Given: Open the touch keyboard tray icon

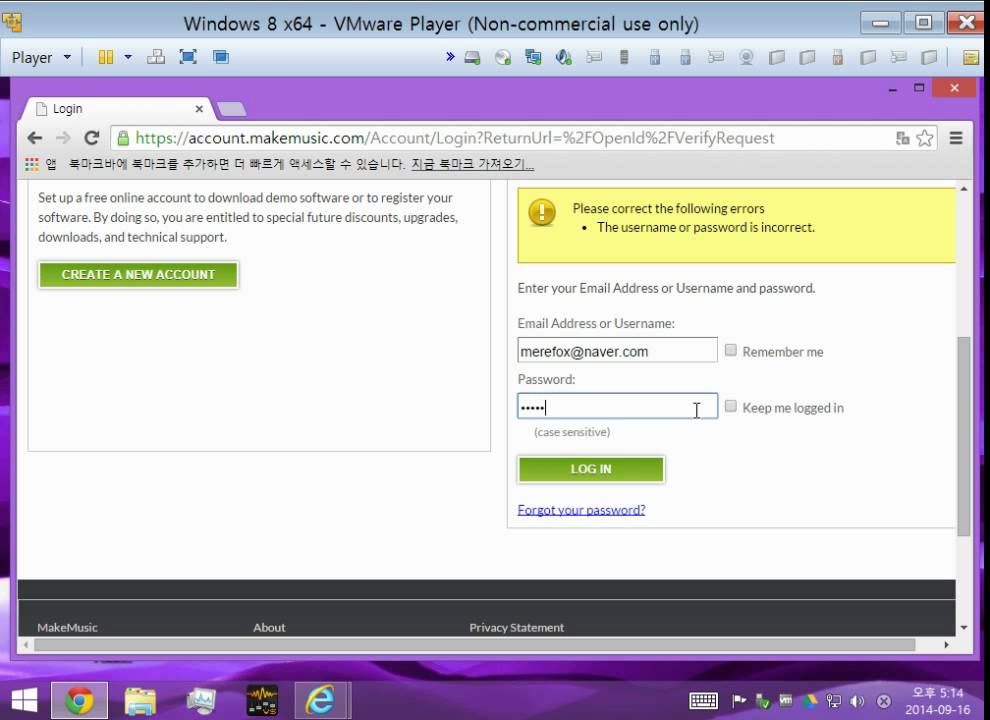Looking at the screenshot, I should (703, 700).
